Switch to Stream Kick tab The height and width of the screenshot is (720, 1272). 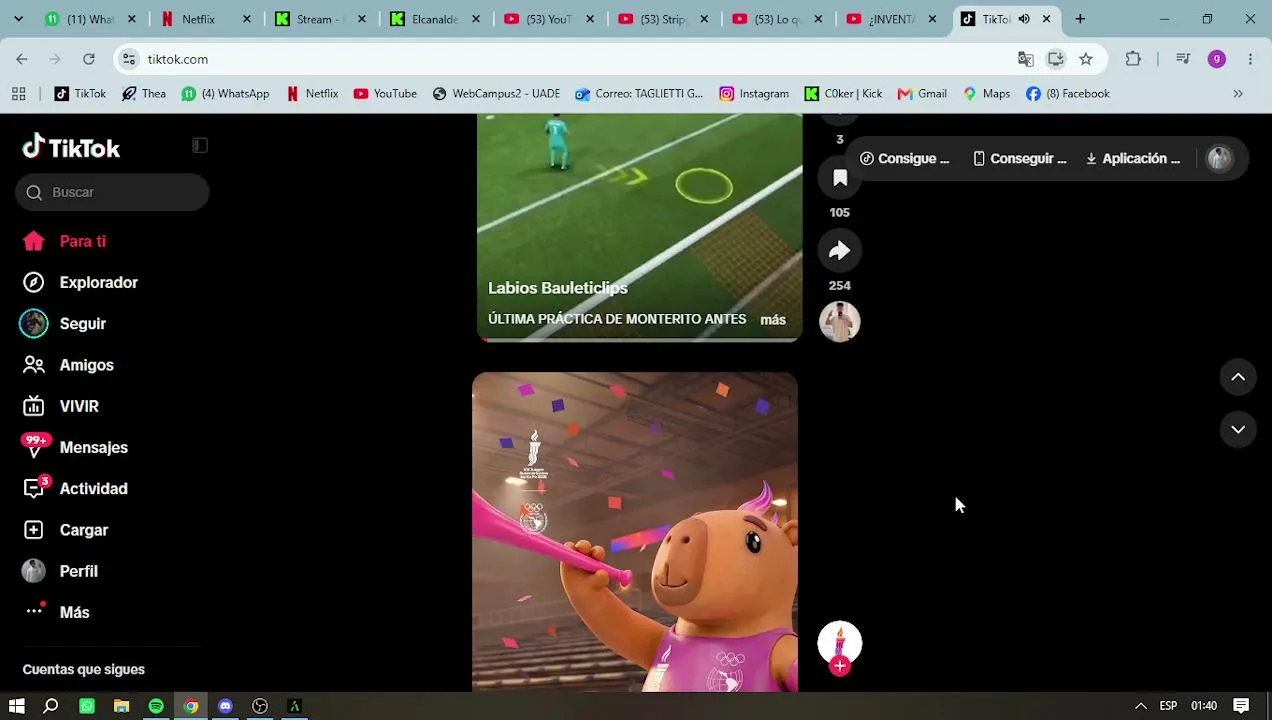click(320, 19)
